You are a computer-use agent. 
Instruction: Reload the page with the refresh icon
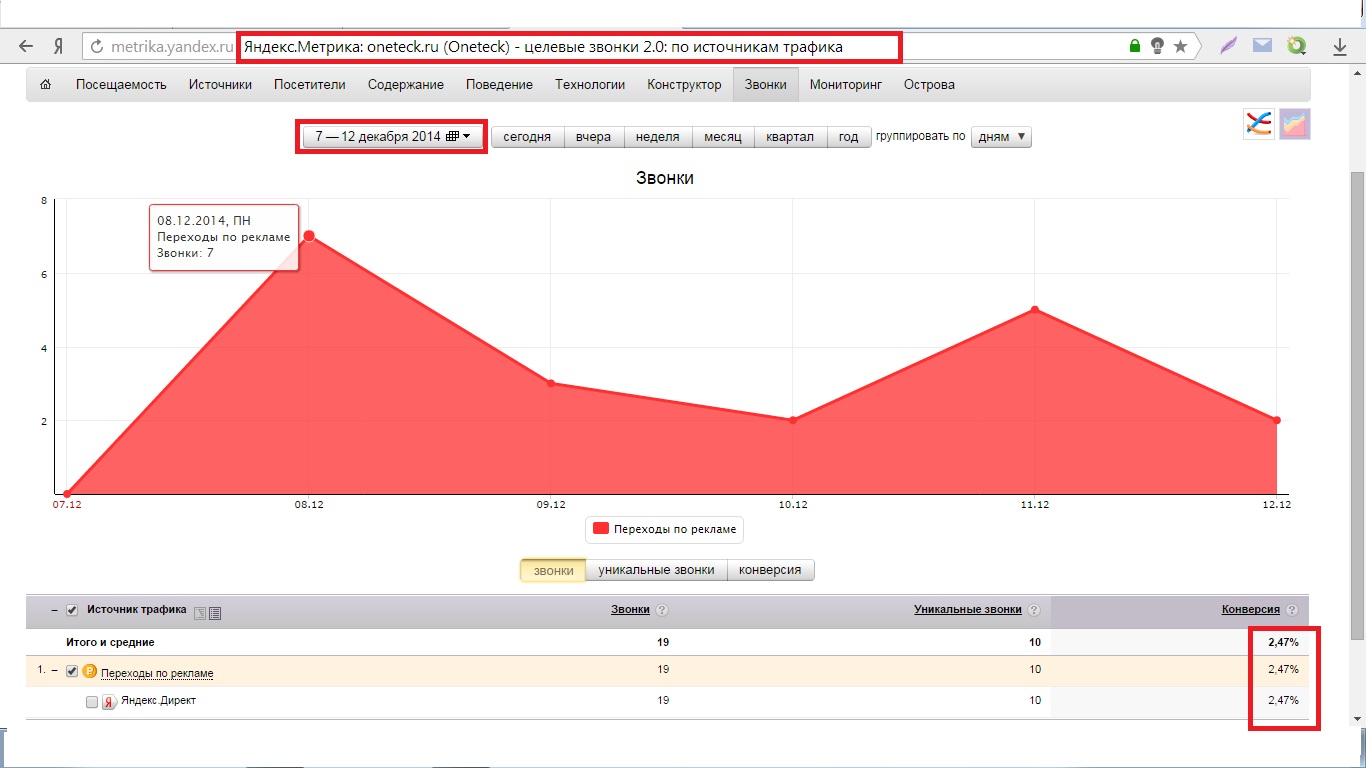pos(97,46)
